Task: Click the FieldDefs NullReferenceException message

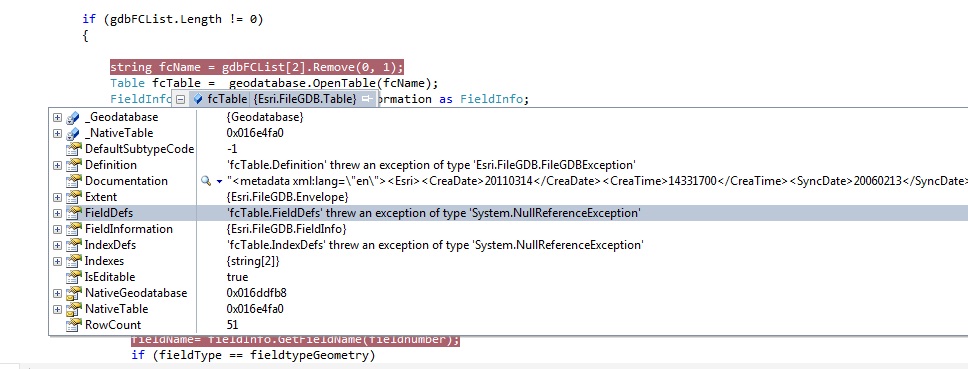Action: 433,213
